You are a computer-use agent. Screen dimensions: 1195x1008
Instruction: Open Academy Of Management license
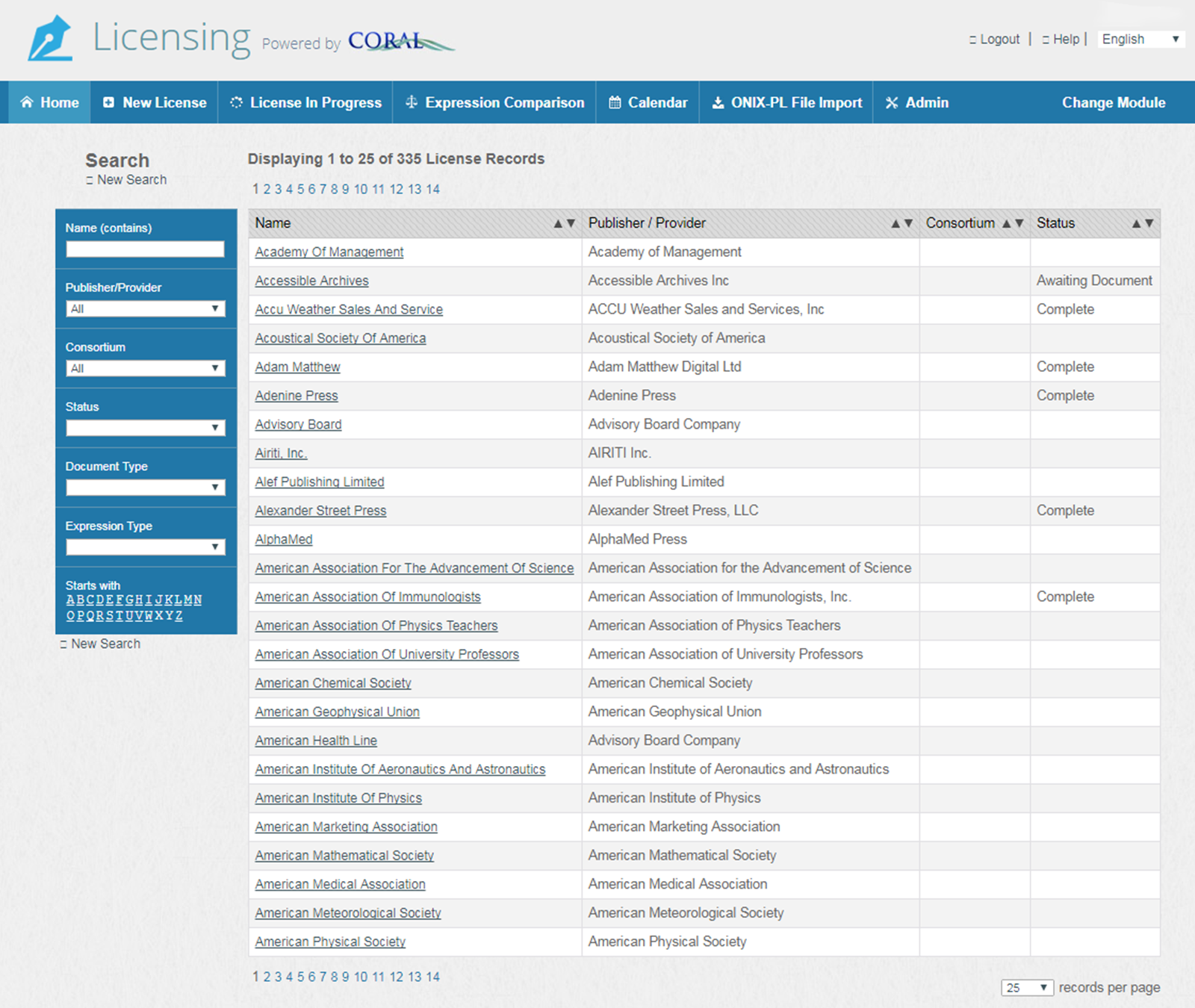pyautogui.click(x=329, y=252)
